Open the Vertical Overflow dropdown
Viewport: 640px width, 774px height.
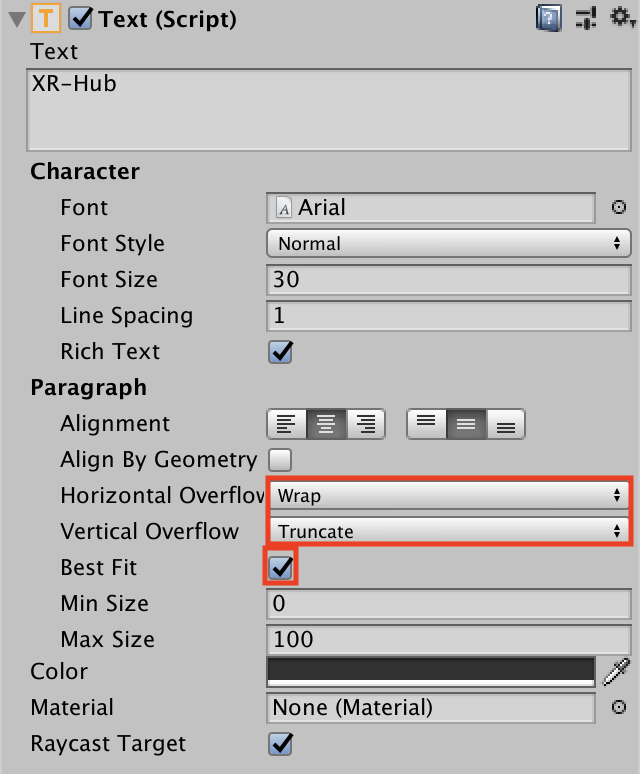point(448,531)
